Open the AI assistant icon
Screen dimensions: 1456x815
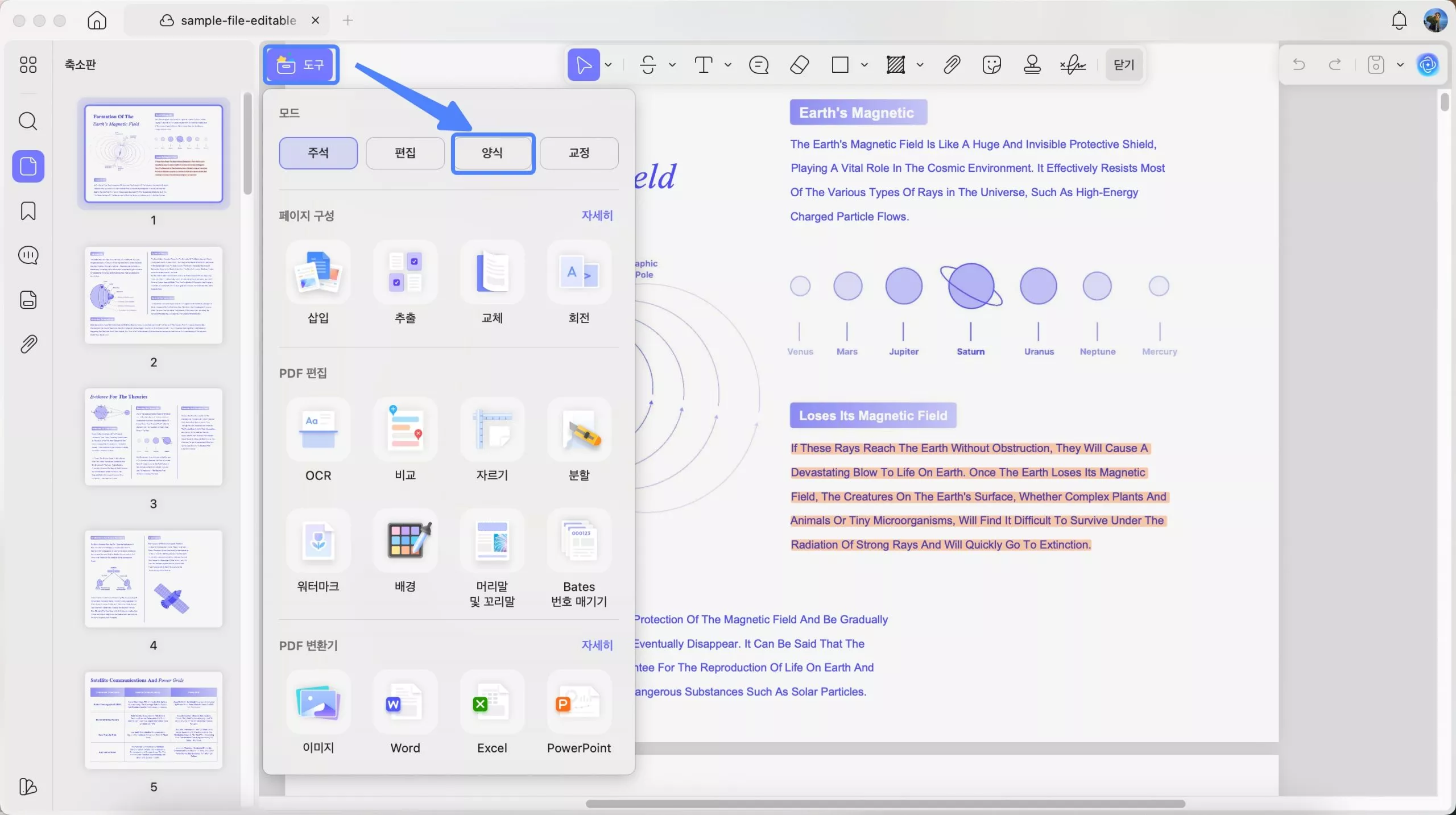click(1428, 65)
